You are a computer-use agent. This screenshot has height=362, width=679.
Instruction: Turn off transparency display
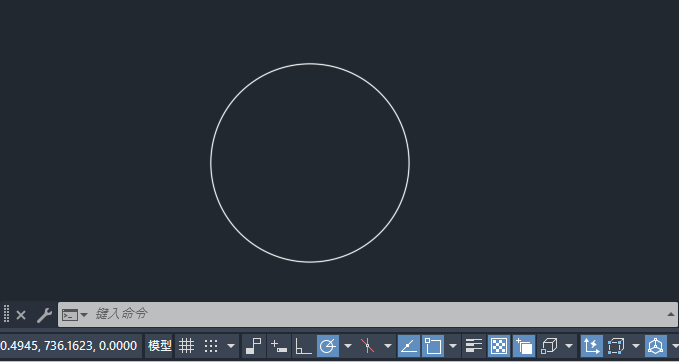499,346
